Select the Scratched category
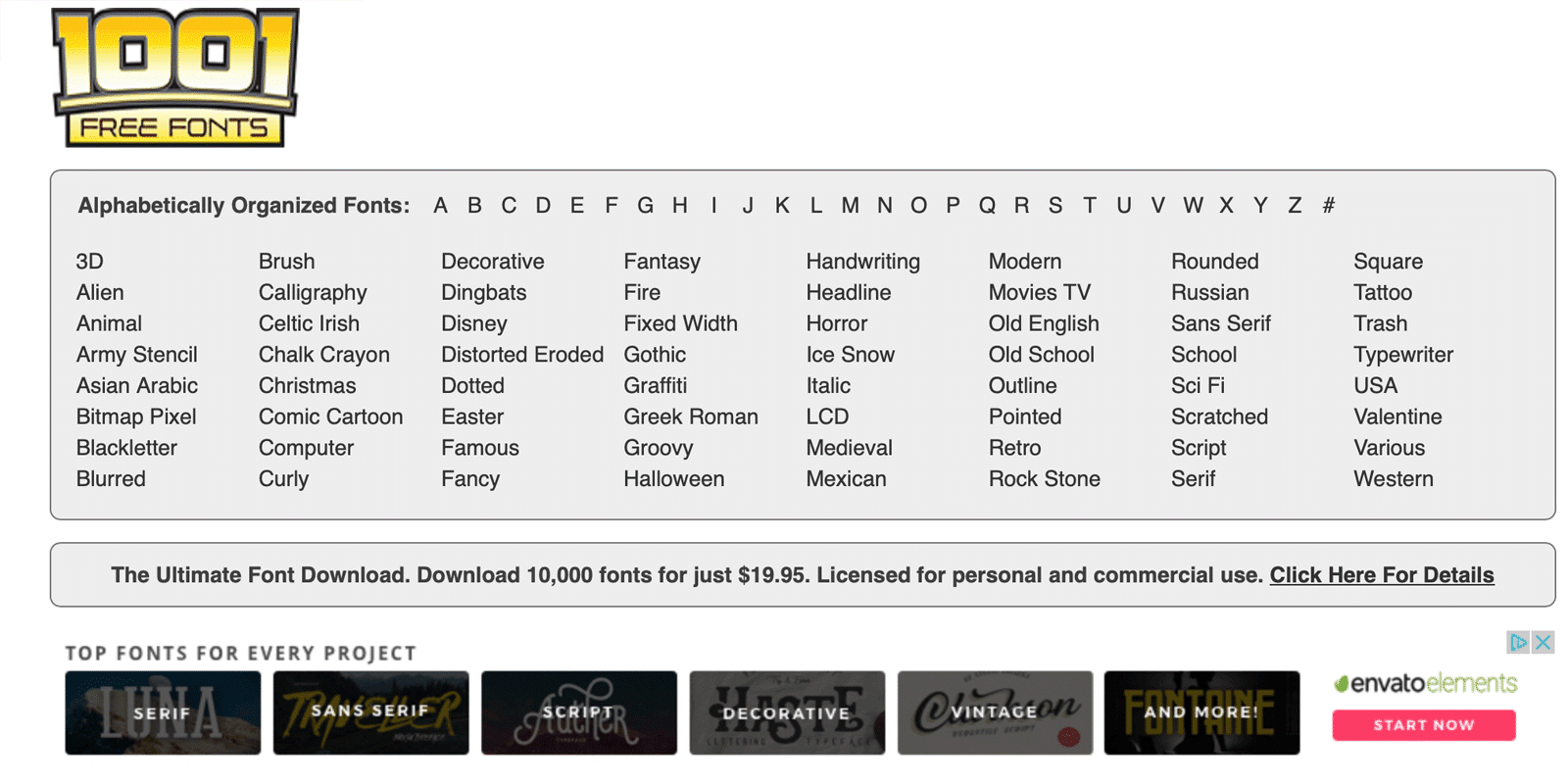 click(1219, 416)
